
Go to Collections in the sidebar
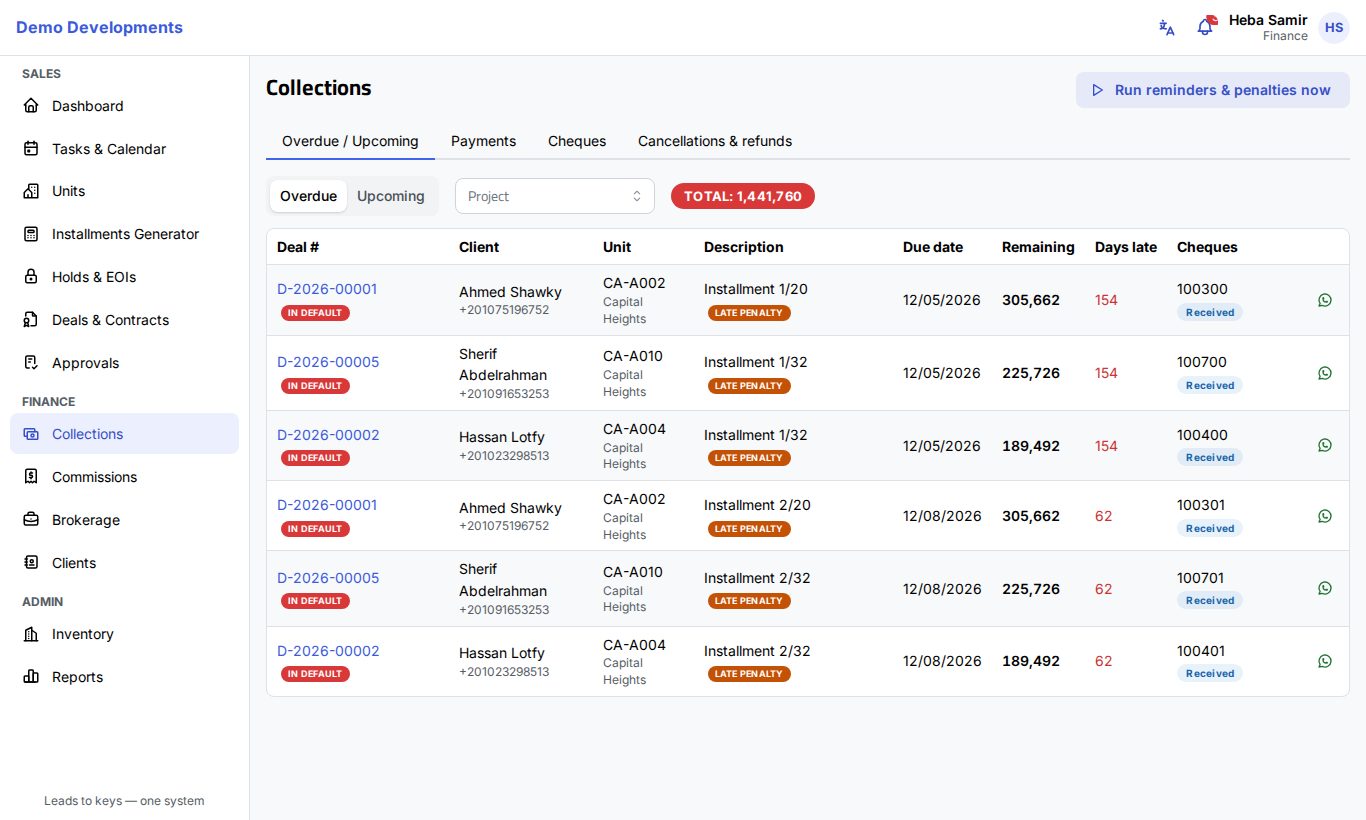[x=125, y=434]
